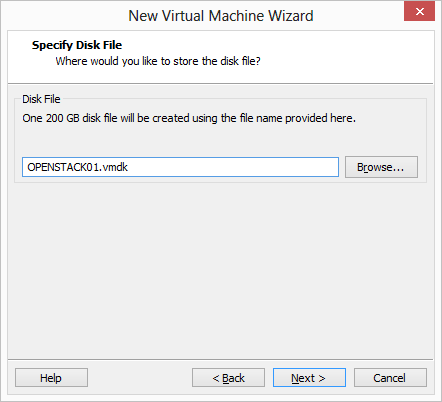Select the red X in title bar
Screen dimensions: 442x402
[419, 11]
